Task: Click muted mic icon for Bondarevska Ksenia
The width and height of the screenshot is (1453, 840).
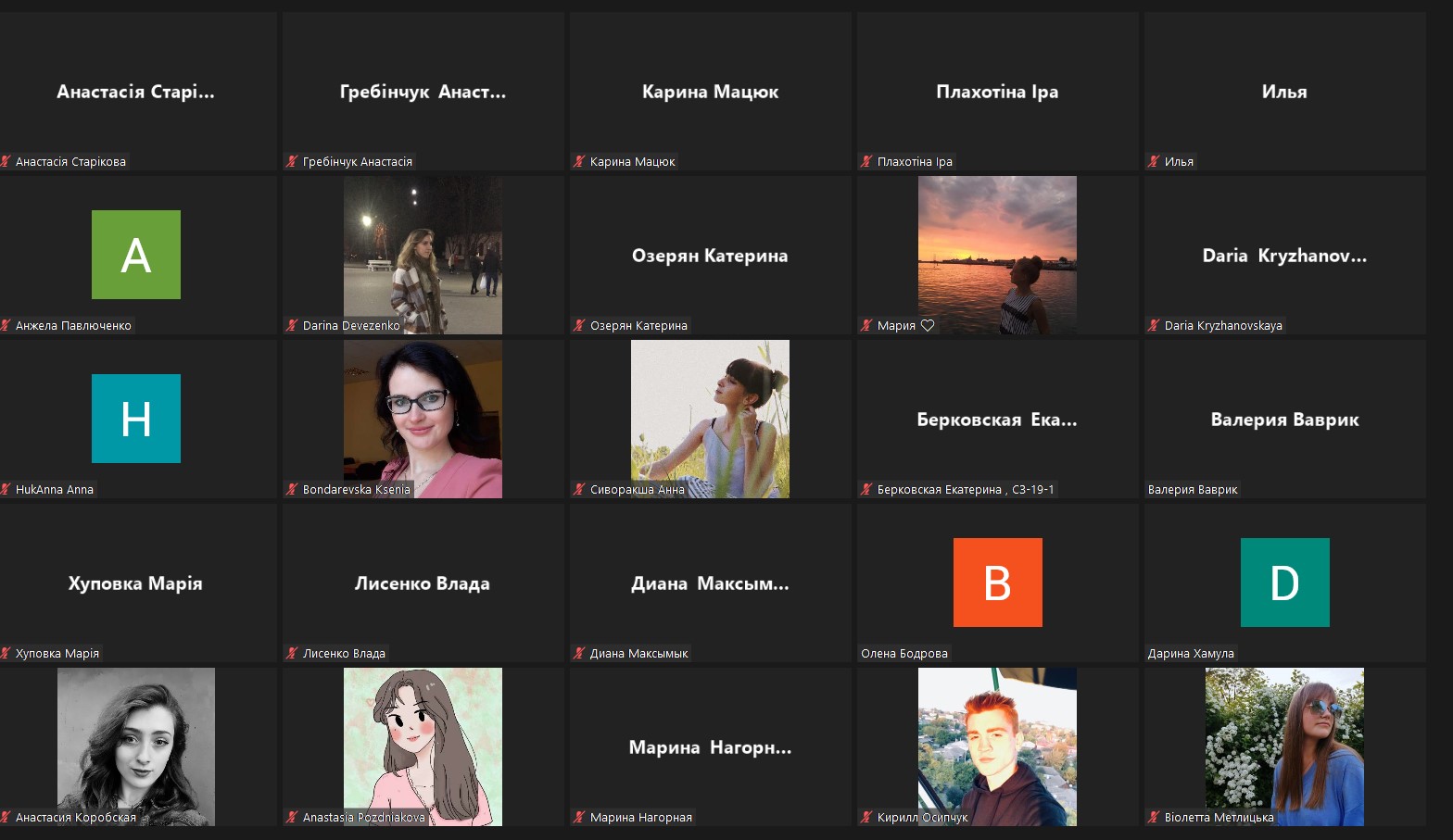Action: pyautogui.click(x=292, y=489)
